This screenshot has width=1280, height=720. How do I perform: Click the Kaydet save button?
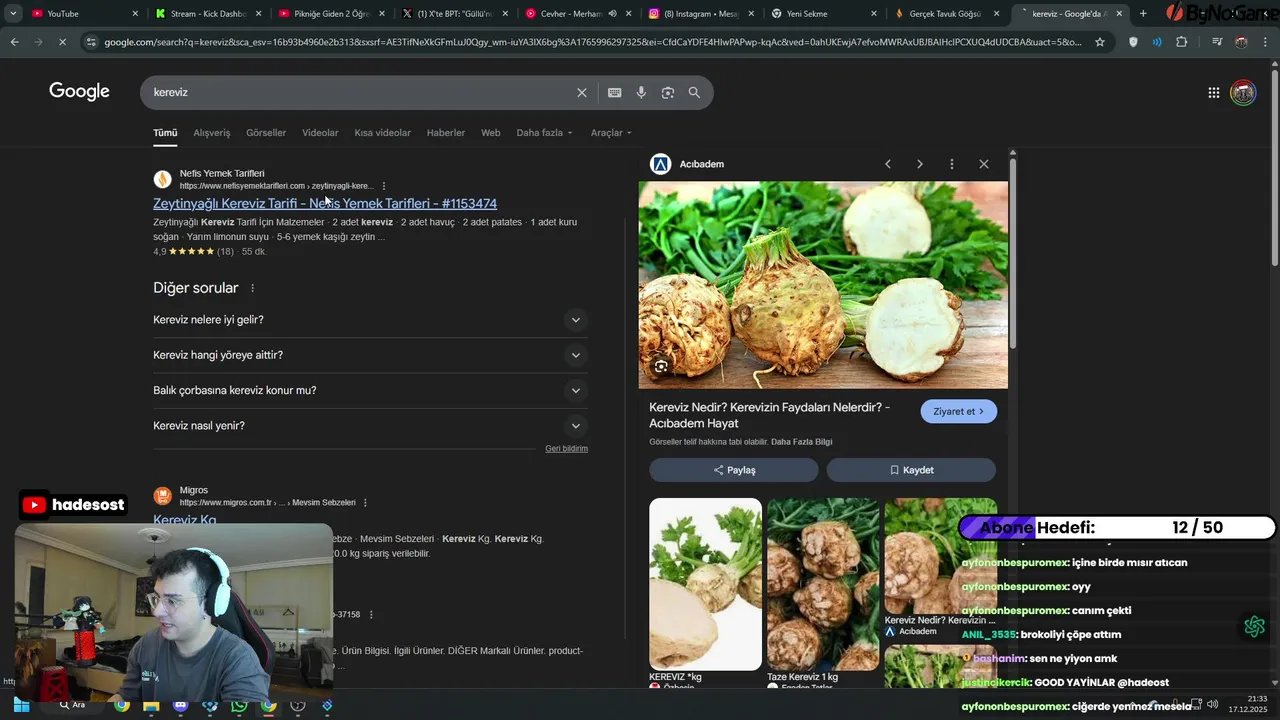(x=911, y=470)
